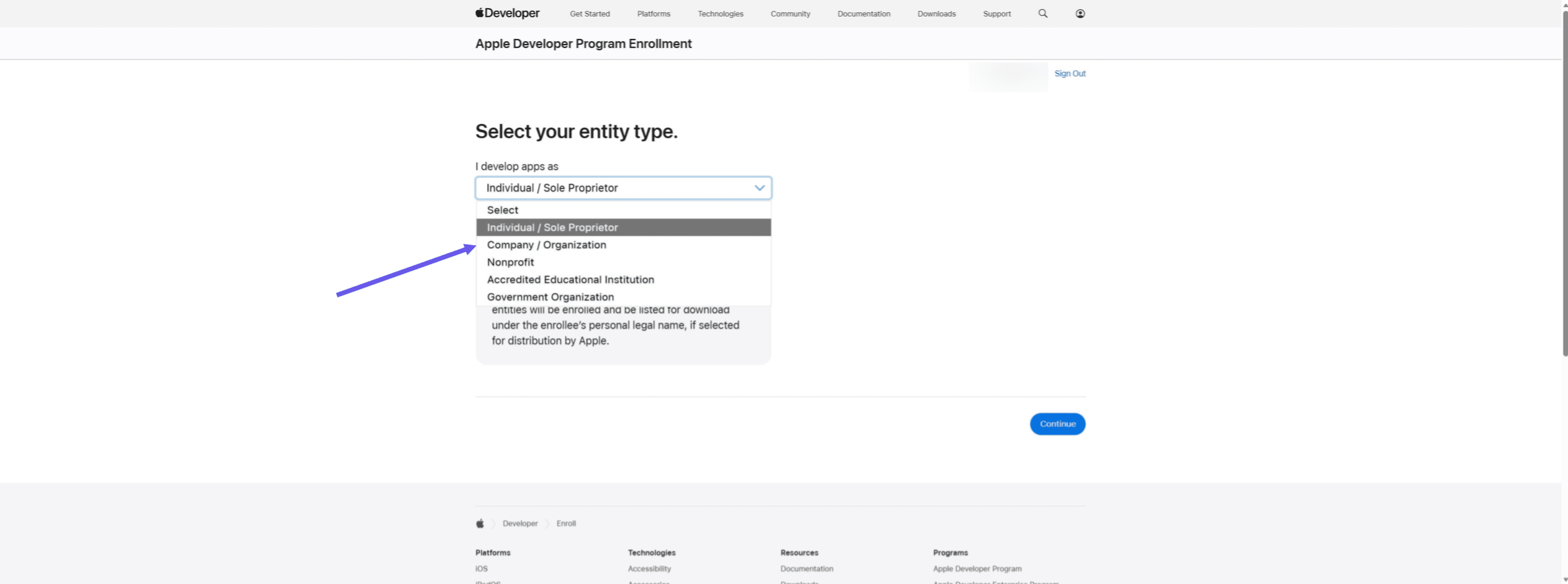Viewport: 1568px width, 584px height.
Task: Choose Accredited Educational Institution option
Action: pos(623,280)
